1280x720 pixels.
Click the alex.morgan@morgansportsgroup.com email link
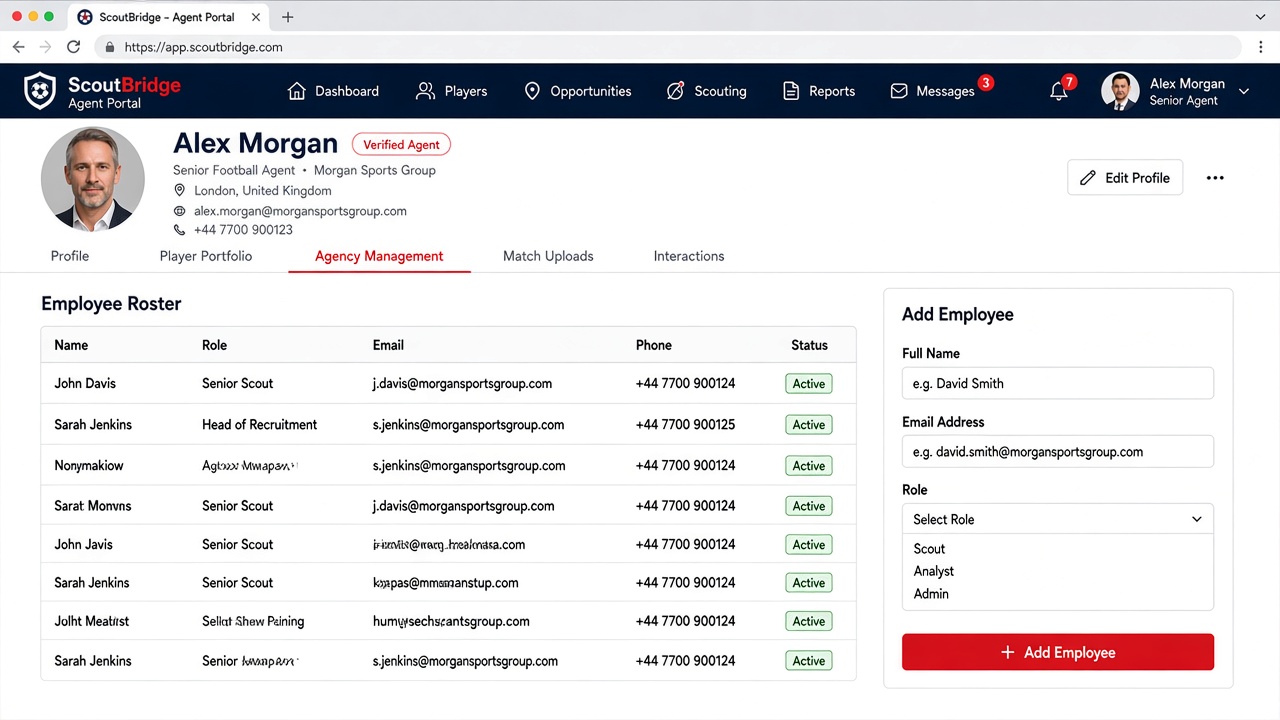(300, 211)
